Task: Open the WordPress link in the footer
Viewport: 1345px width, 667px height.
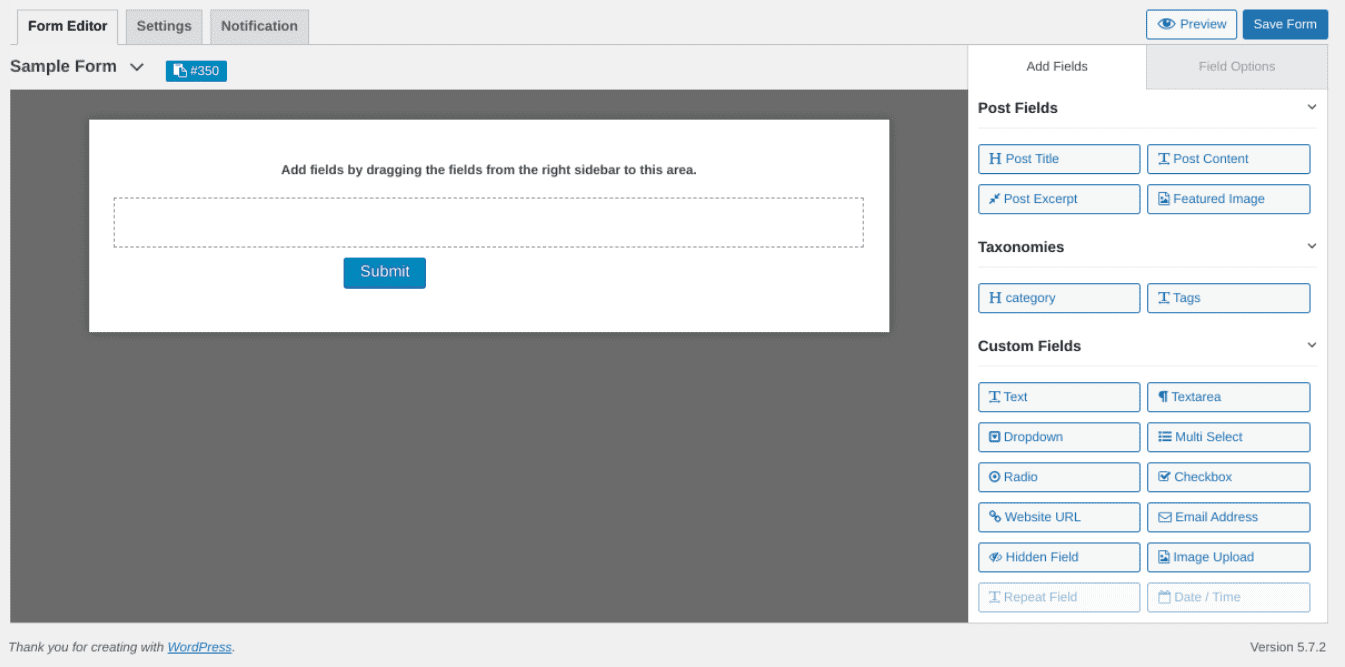Action: point(198,647)
